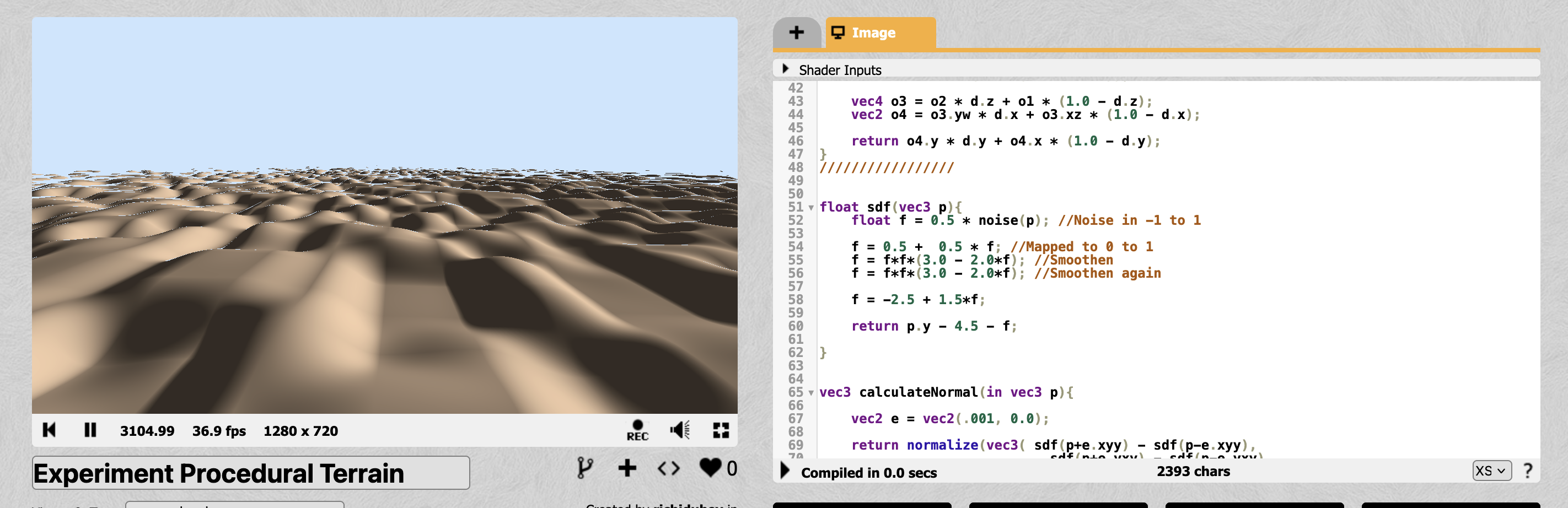The width and height of the screenshot is (1568, 508).
Task: Open a new shader pass tab
Action: click(796, 33)
